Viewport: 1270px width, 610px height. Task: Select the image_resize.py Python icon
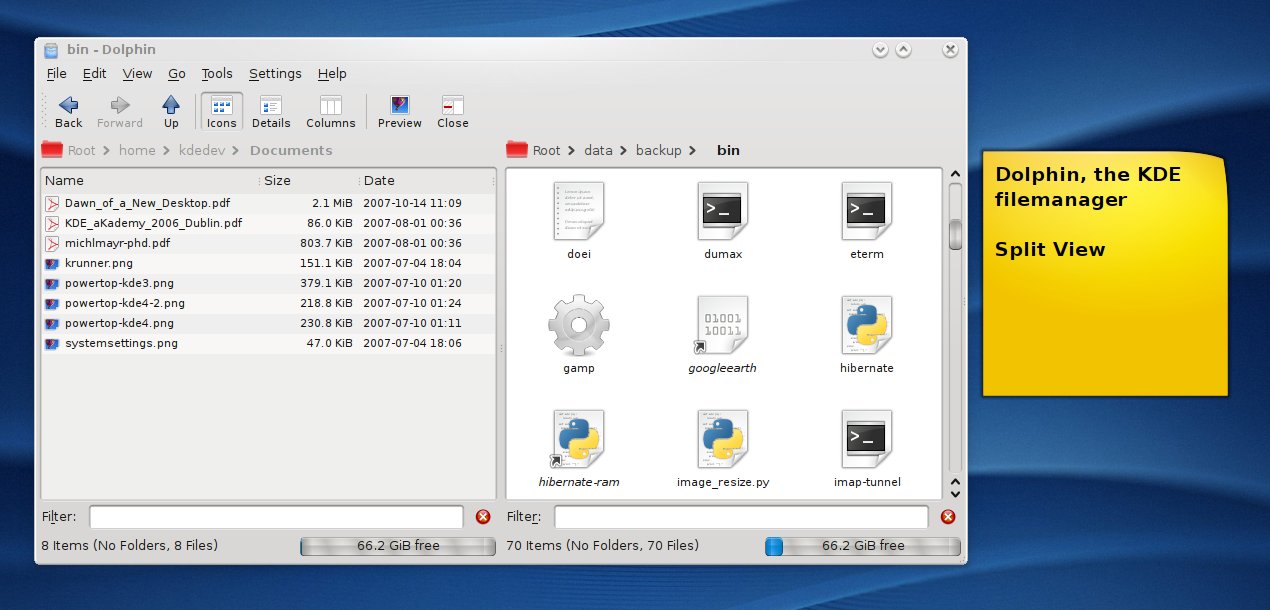pos(723,439)
